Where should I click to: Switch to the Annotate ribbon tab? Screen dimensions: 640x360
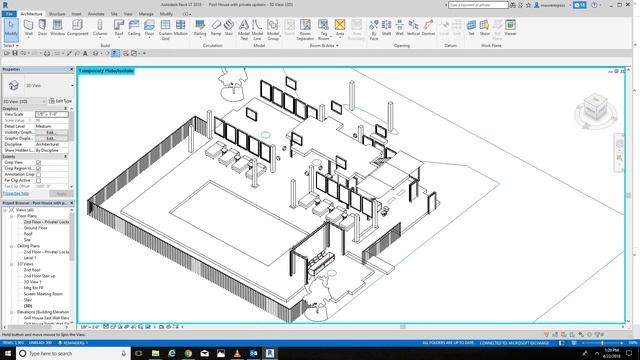coord(96,14)
